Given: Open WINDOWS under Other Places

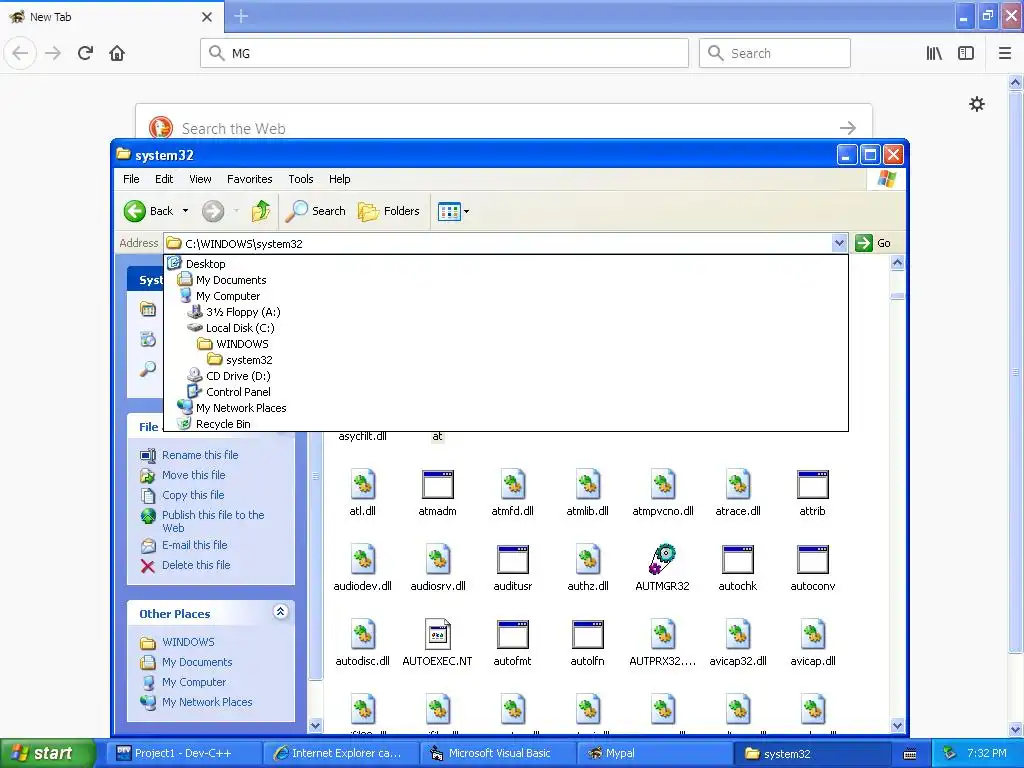Looking at the screenshot, I should pos(188,642).
